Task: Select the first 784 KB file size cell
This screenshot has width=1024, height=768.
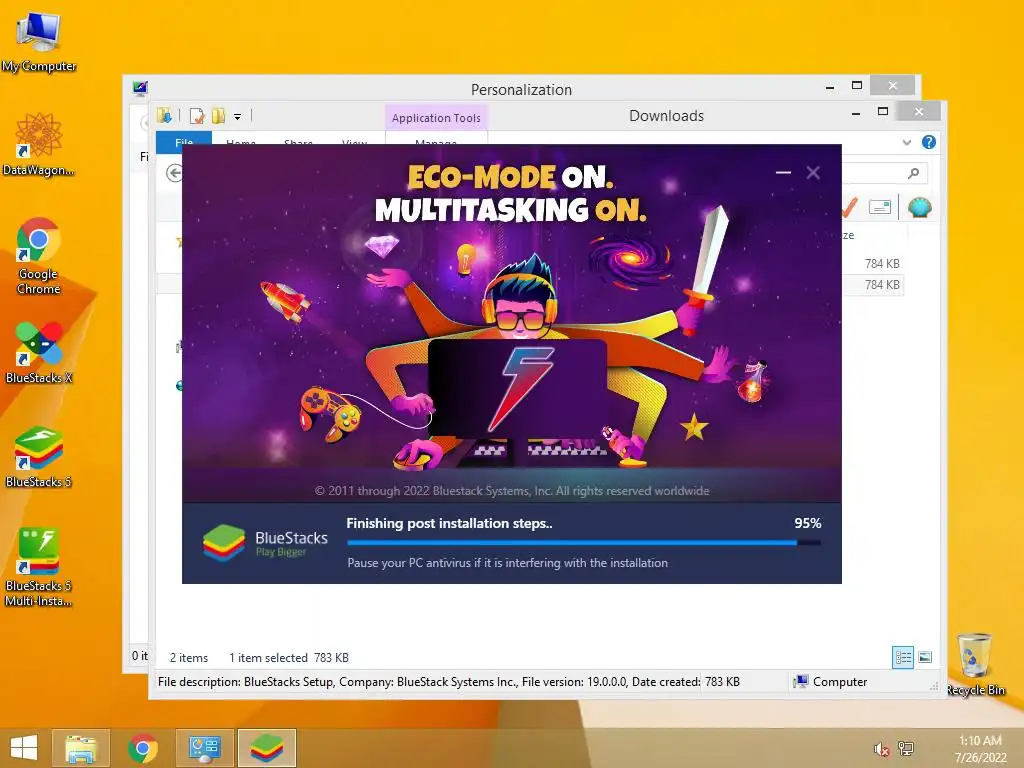Action: click(882, 264)
